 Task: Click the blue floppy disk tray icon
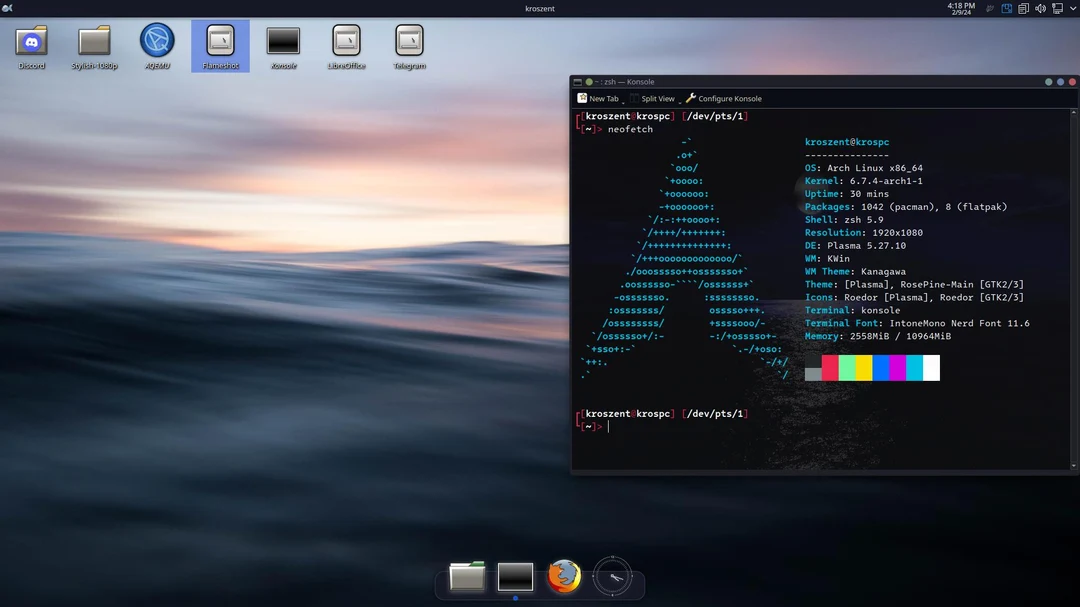coord(1006,8)
